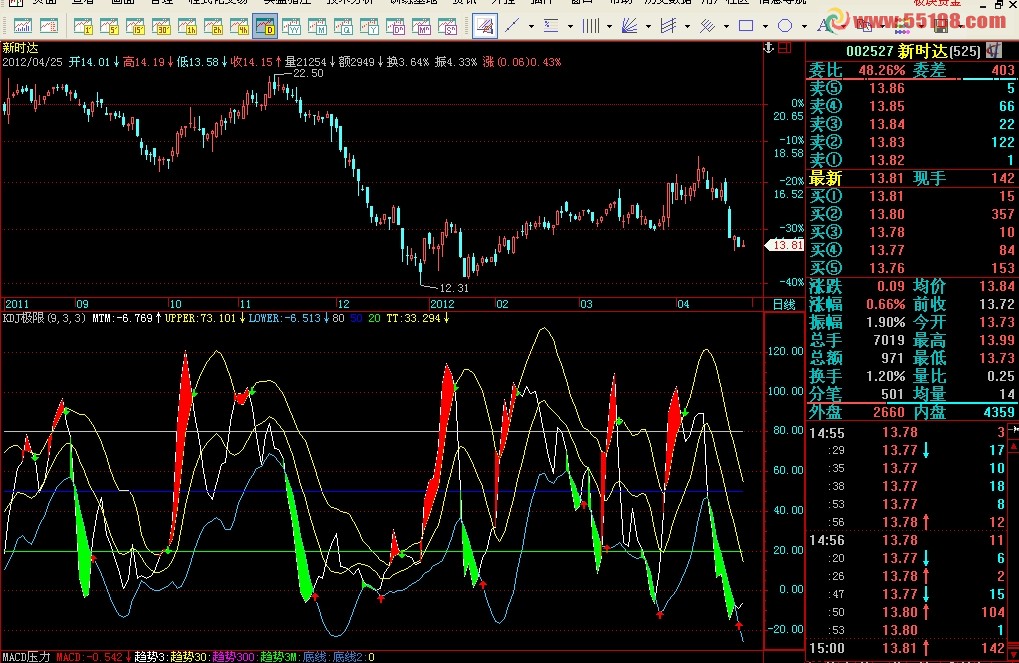Toggle the anchor icon above the price axis
Screen dimensions: 1019x663
coord(768,47)
